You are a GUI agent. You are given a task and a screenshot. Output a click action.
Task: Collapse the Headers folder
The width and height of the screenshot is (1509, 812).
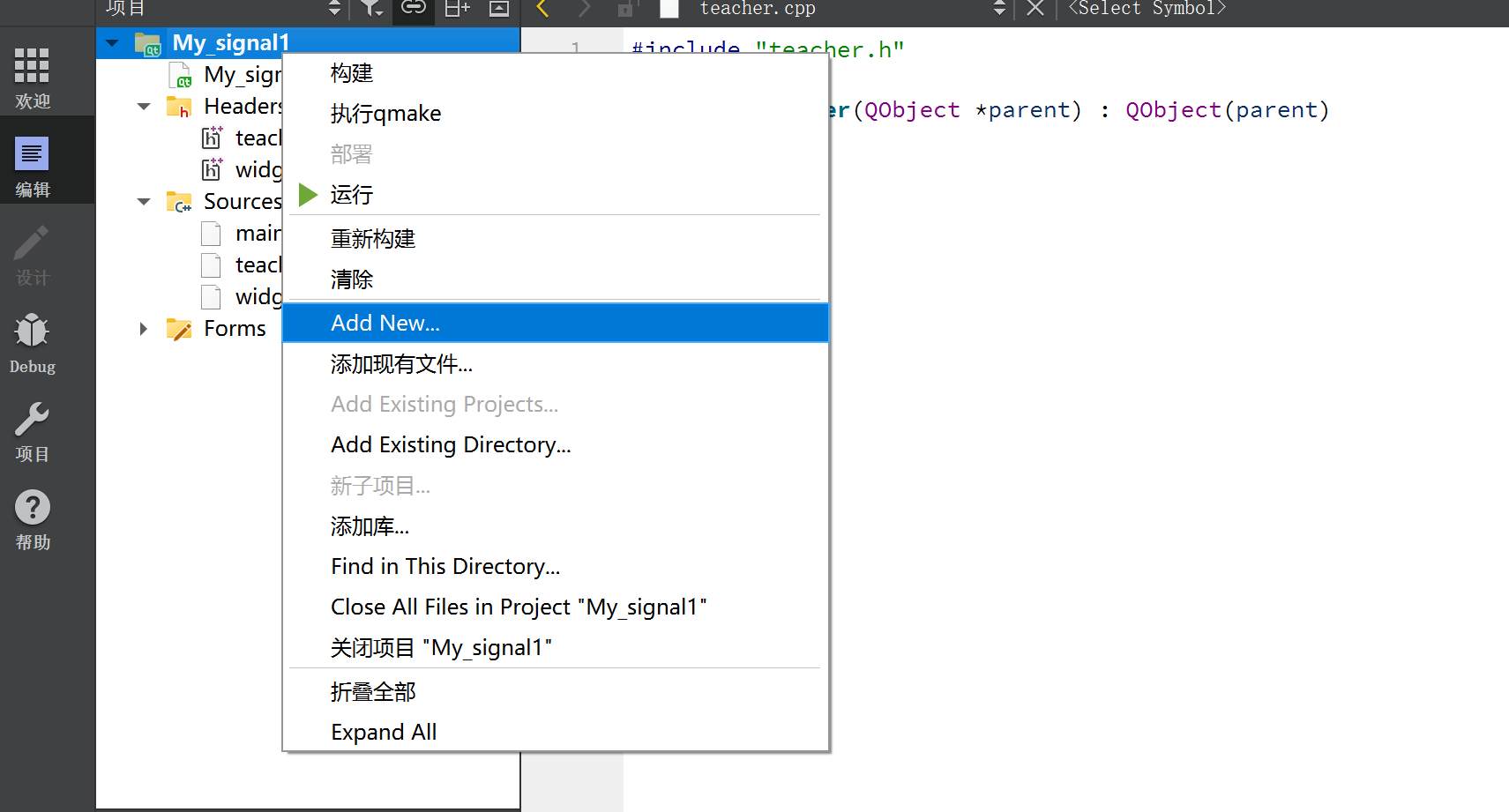click(x=144, y=107)
